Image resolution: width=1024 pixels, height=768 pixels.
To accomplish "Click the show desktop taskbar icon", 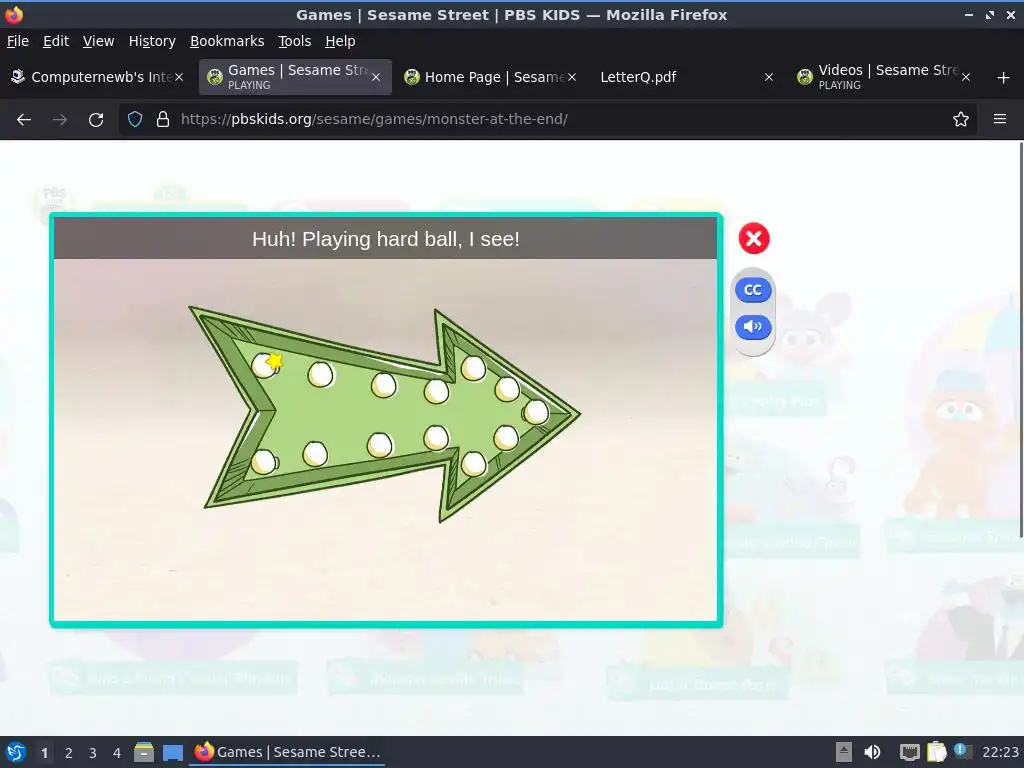I will 173,752.
